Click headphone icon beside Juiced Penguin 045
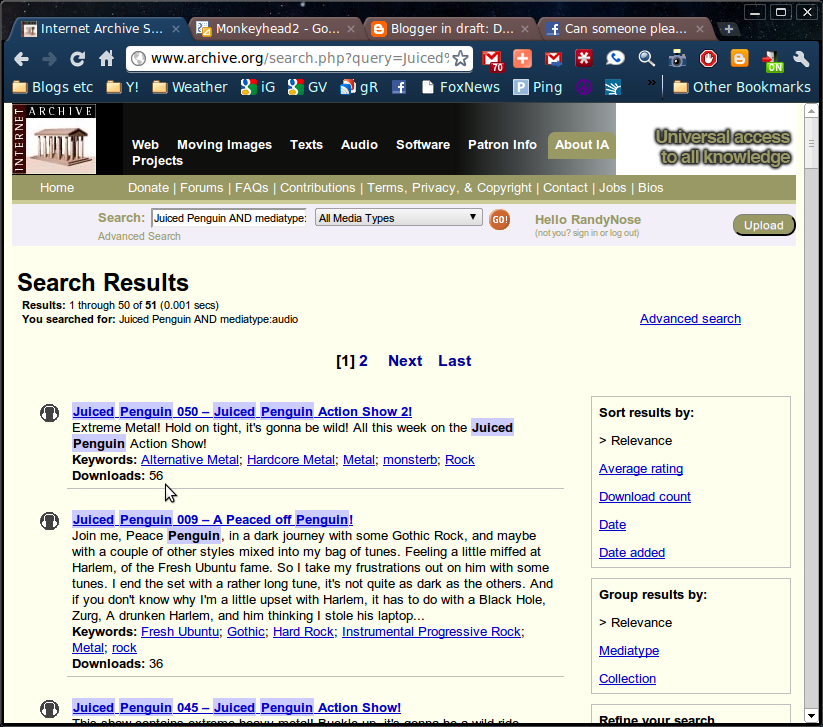 point(49,709)
